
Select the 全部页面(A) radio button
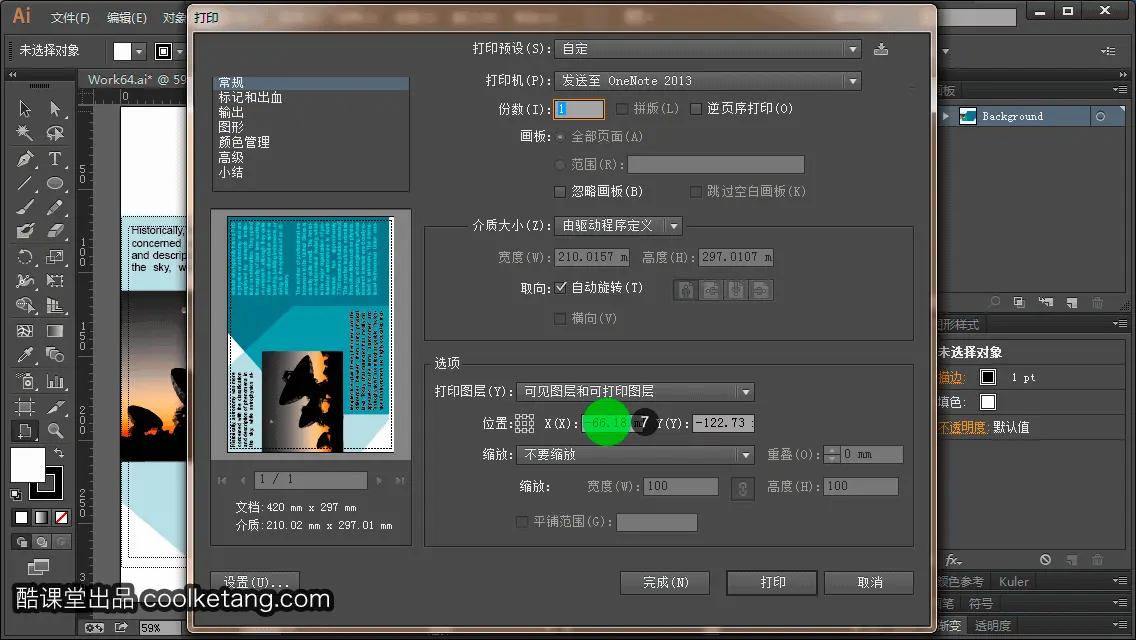tap(560, 137)
